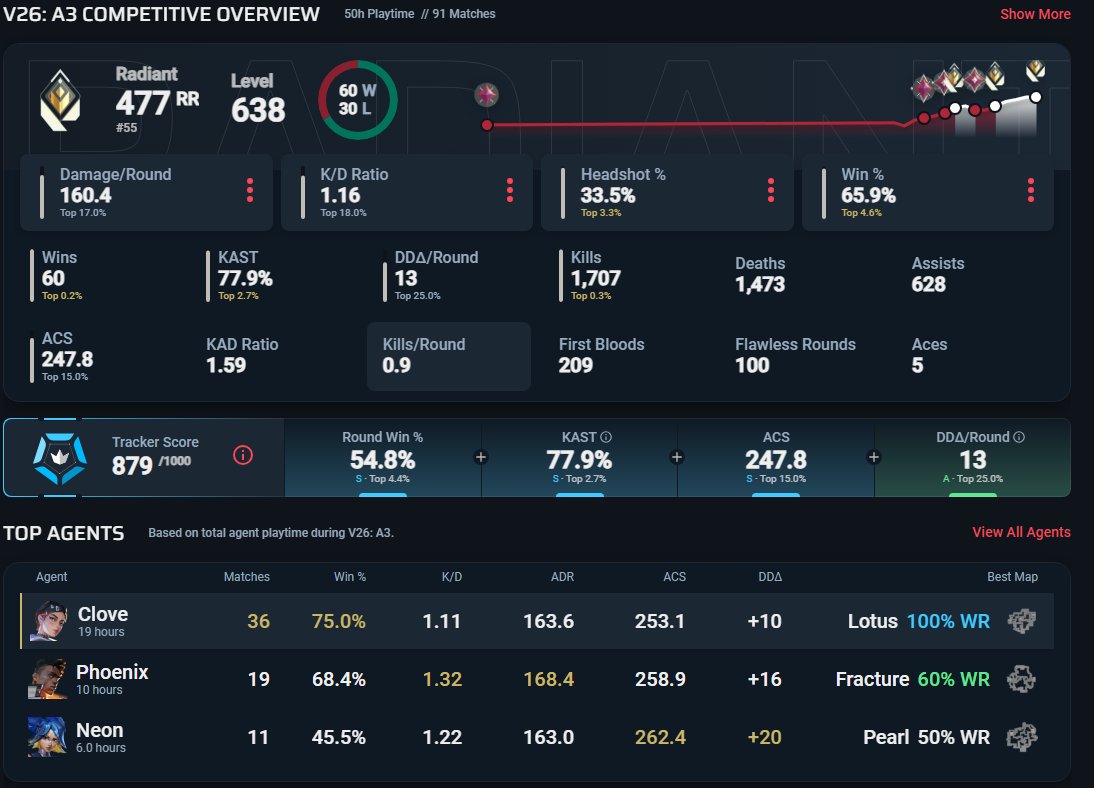Click Lotus 100% WR best map text
The image size is (1094, 788).
pyautogui.click(x=918, y=620)
